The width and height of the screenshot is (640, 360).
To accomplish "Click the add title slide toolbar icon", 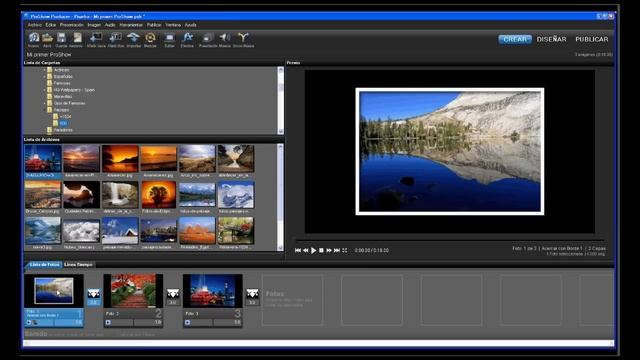I will (116, 38).
